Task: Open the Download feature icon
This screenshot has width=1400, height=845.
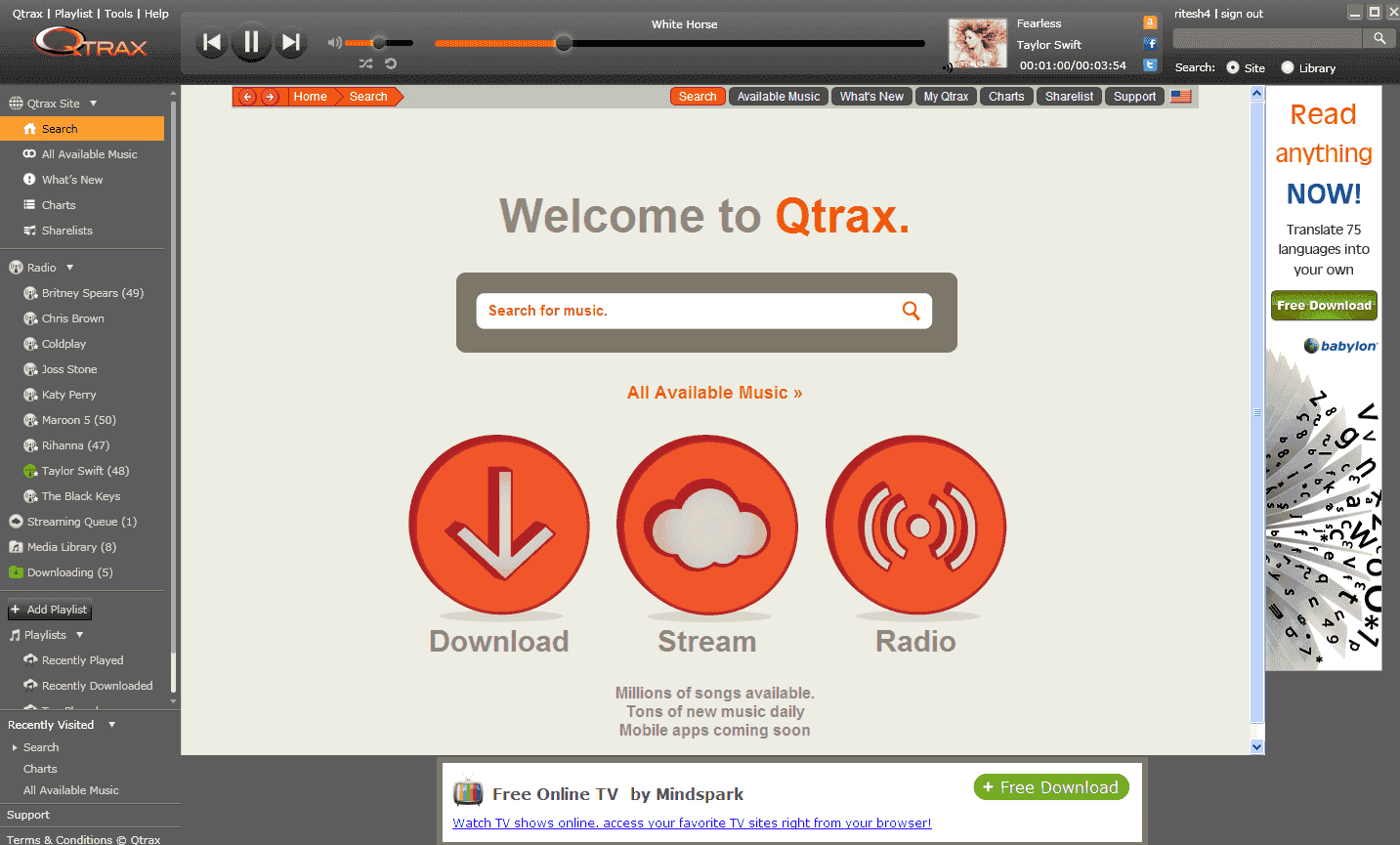Action: point(499,526)
